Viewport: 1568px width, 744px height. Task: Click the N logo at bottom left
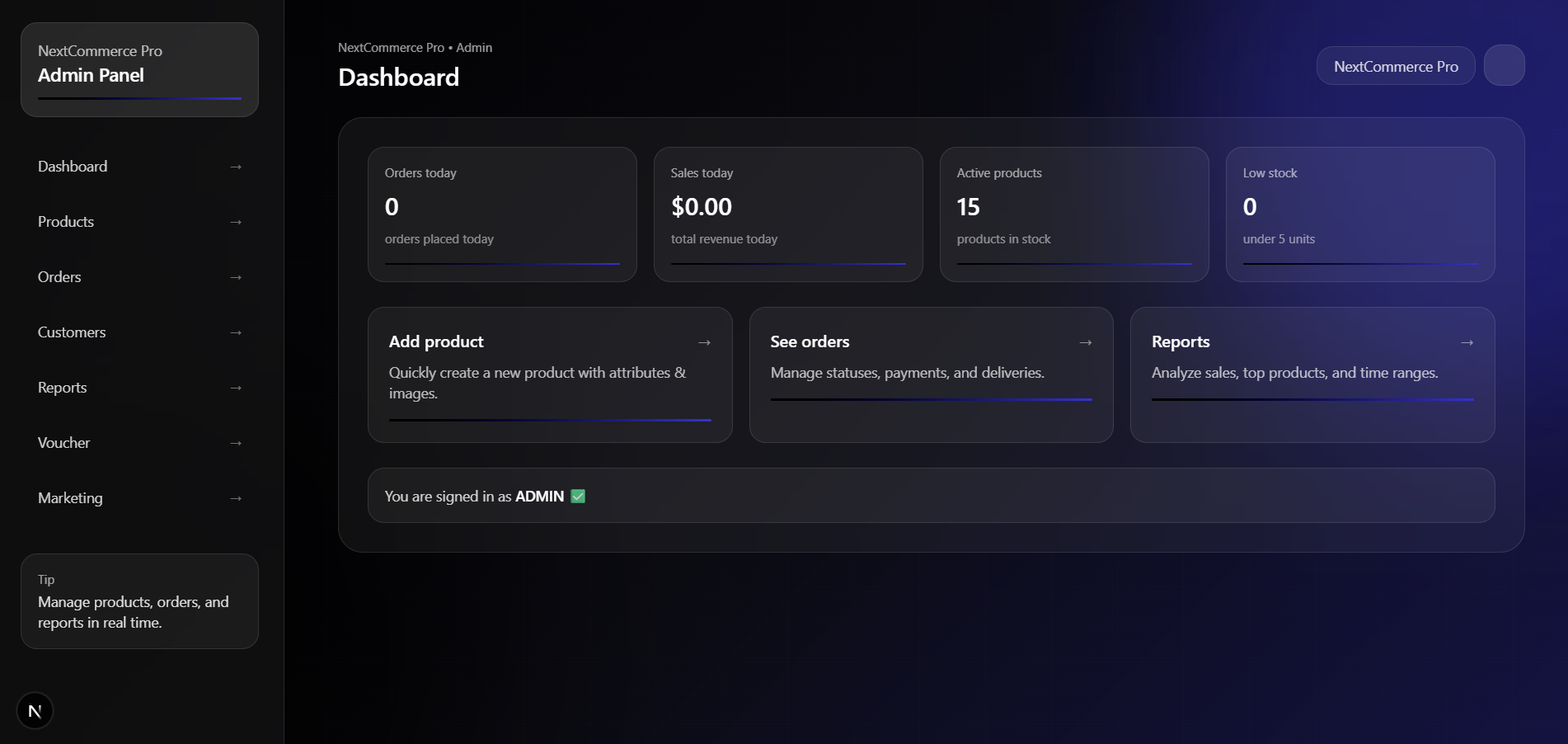tap(35, 710)
